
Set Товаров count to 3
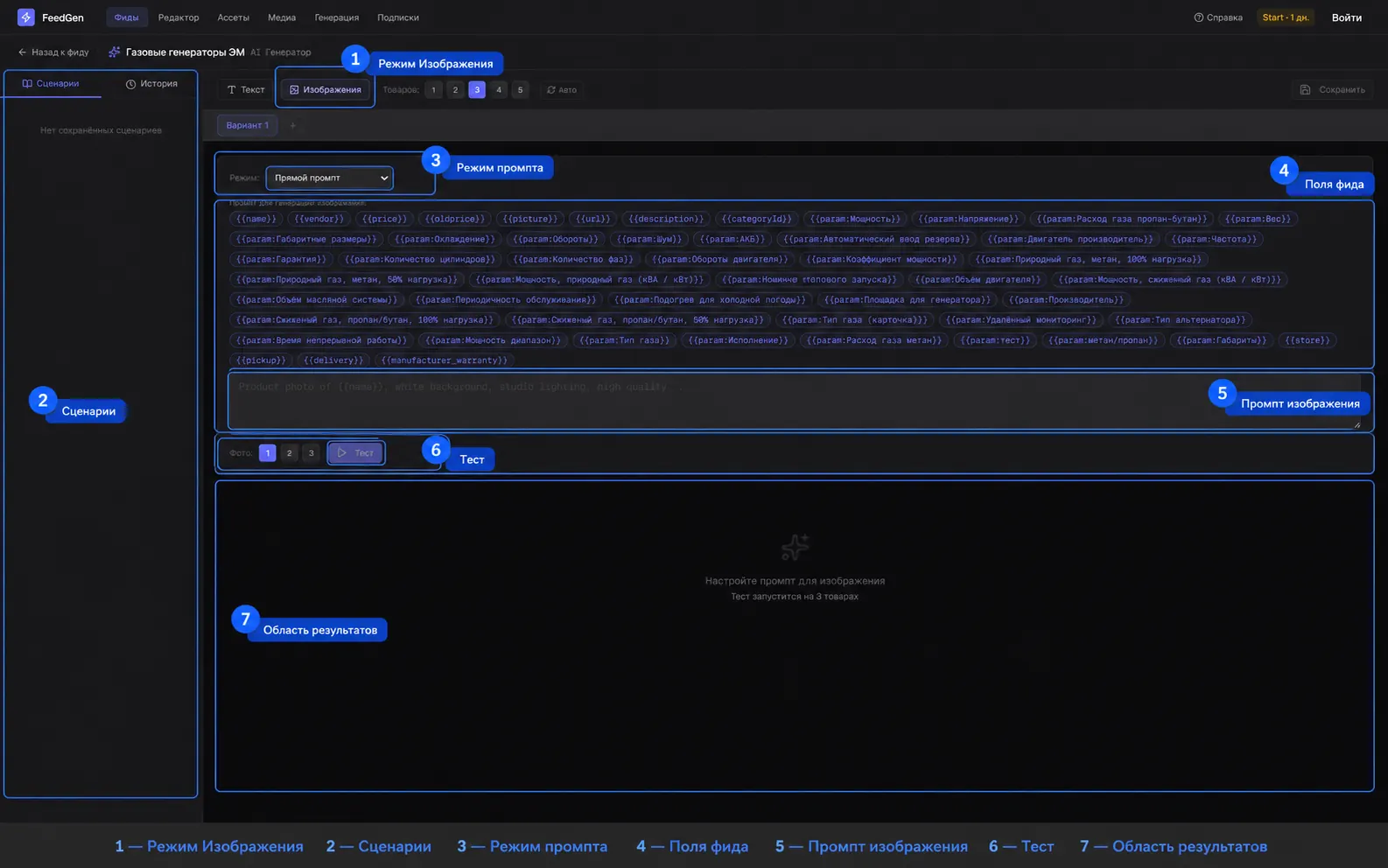coord(477,90)
